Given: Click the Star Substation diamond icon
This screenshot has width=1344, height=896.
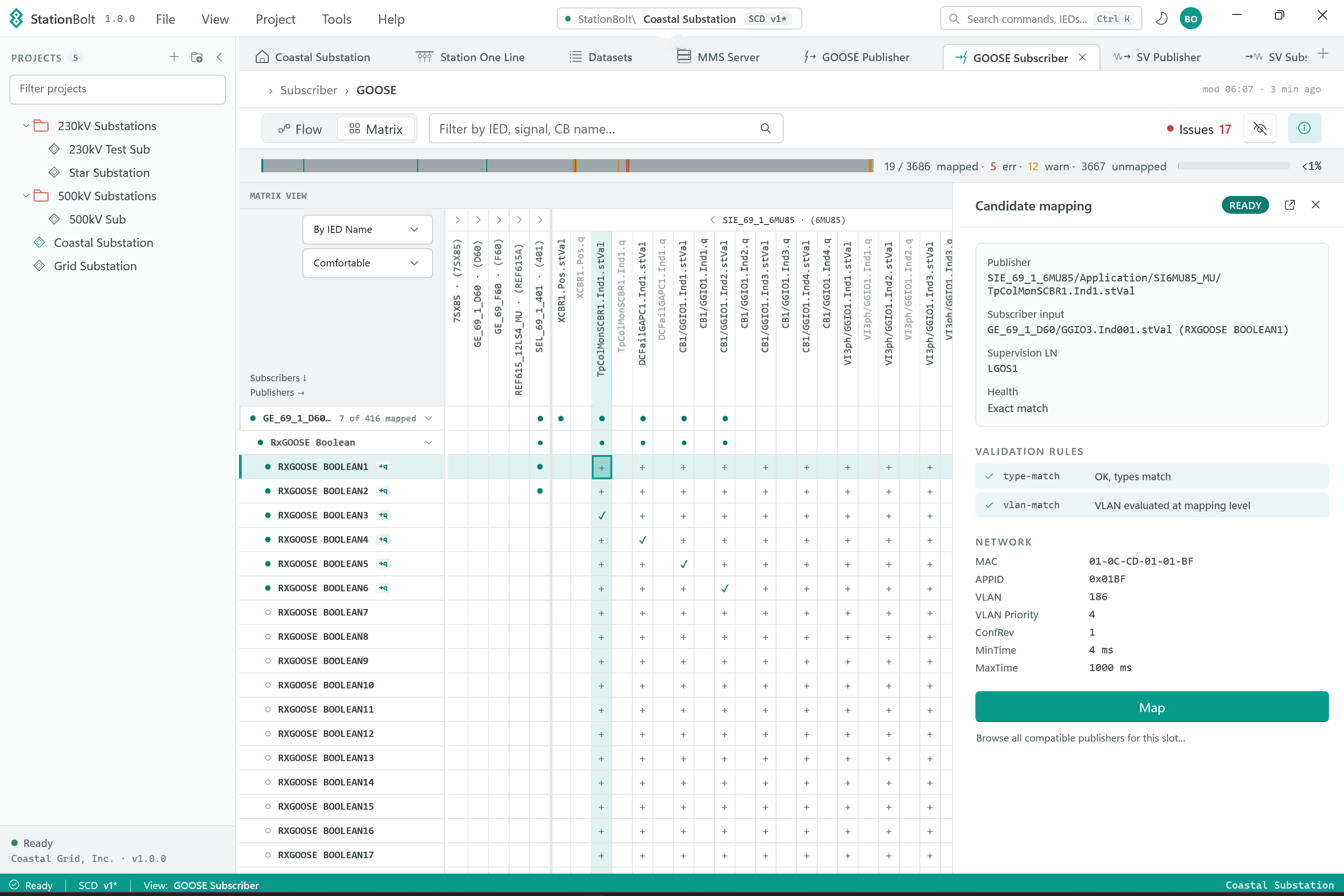Looking at the screenshot, I should click(54, 173).
